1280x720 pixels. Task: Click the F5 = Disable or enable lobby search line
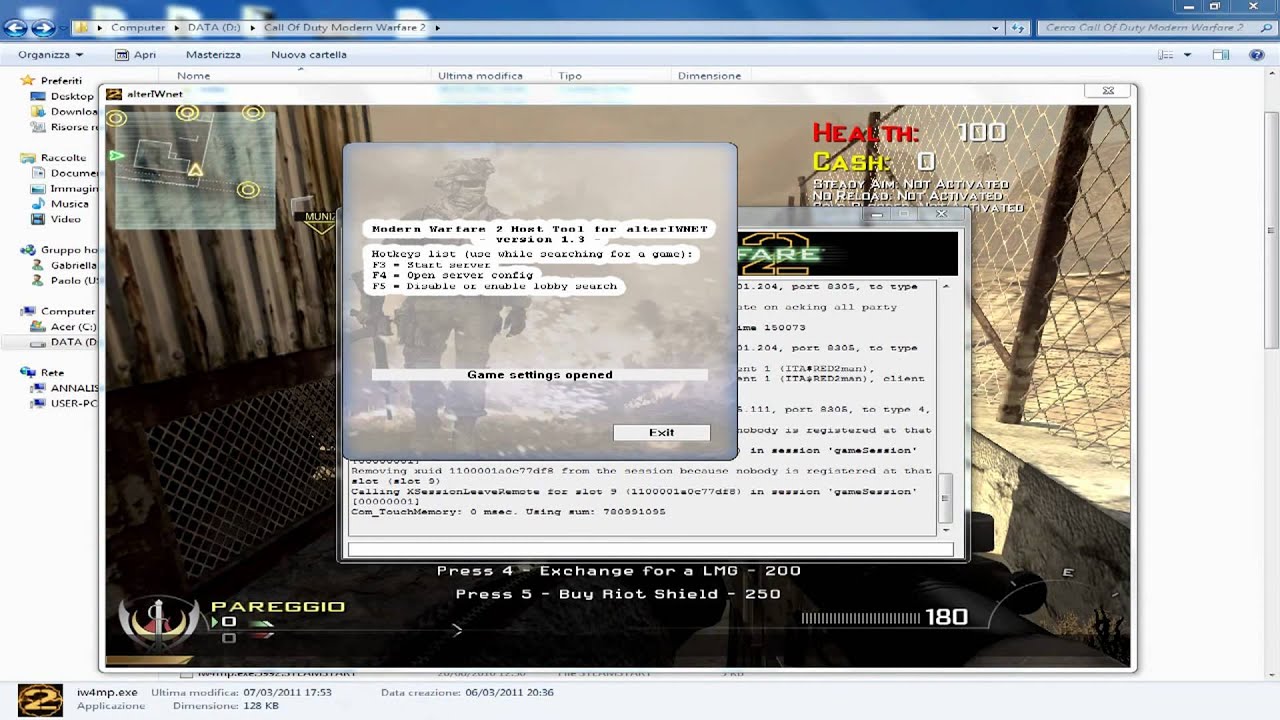pos(495,286)
